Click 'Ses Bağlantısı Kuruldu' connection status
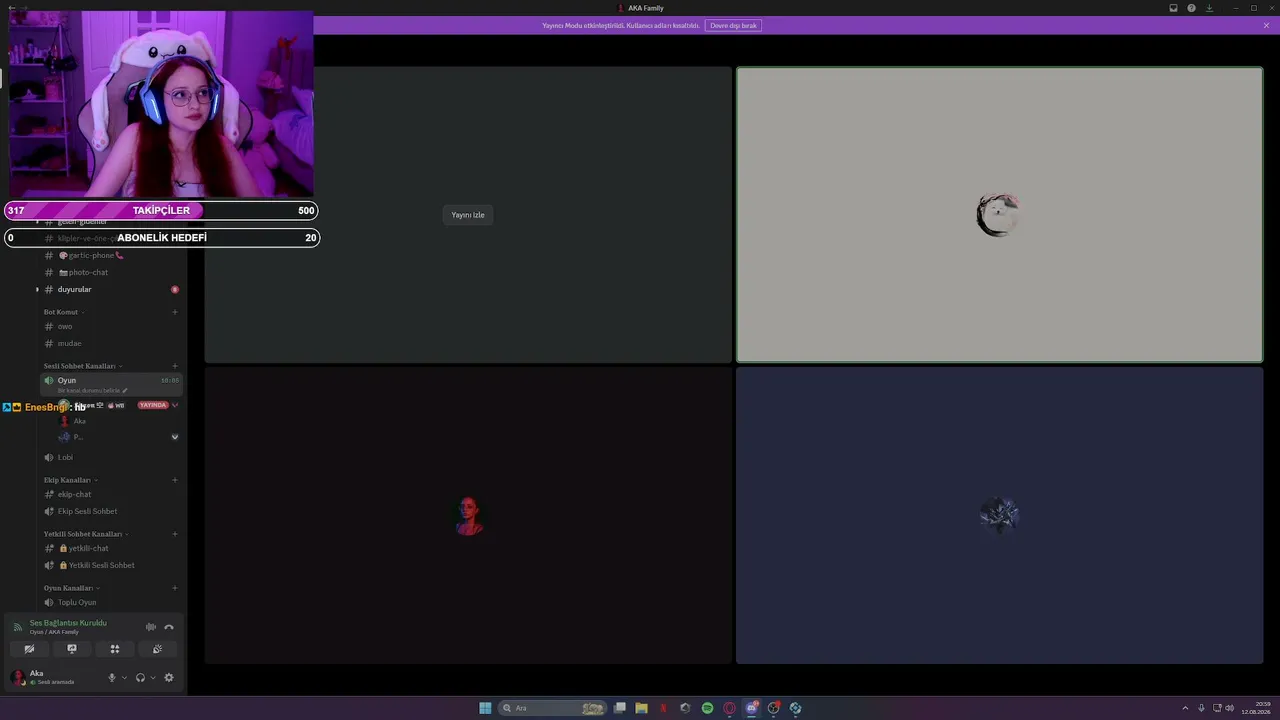The width and height of the screenshot is (1280, 720). pos(68,623)
